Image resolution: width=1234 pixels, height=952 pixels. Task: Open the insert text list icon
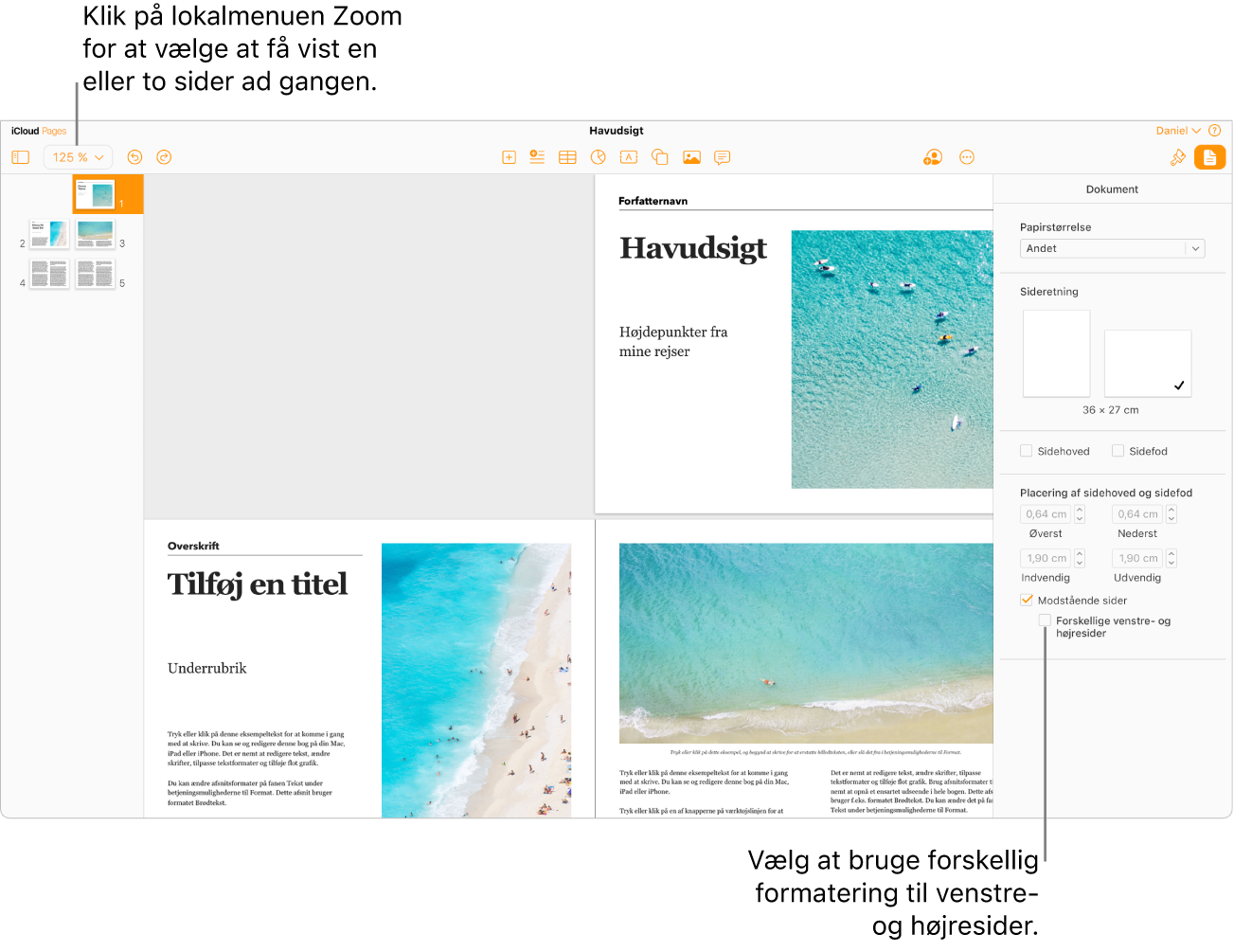[537, 157]
